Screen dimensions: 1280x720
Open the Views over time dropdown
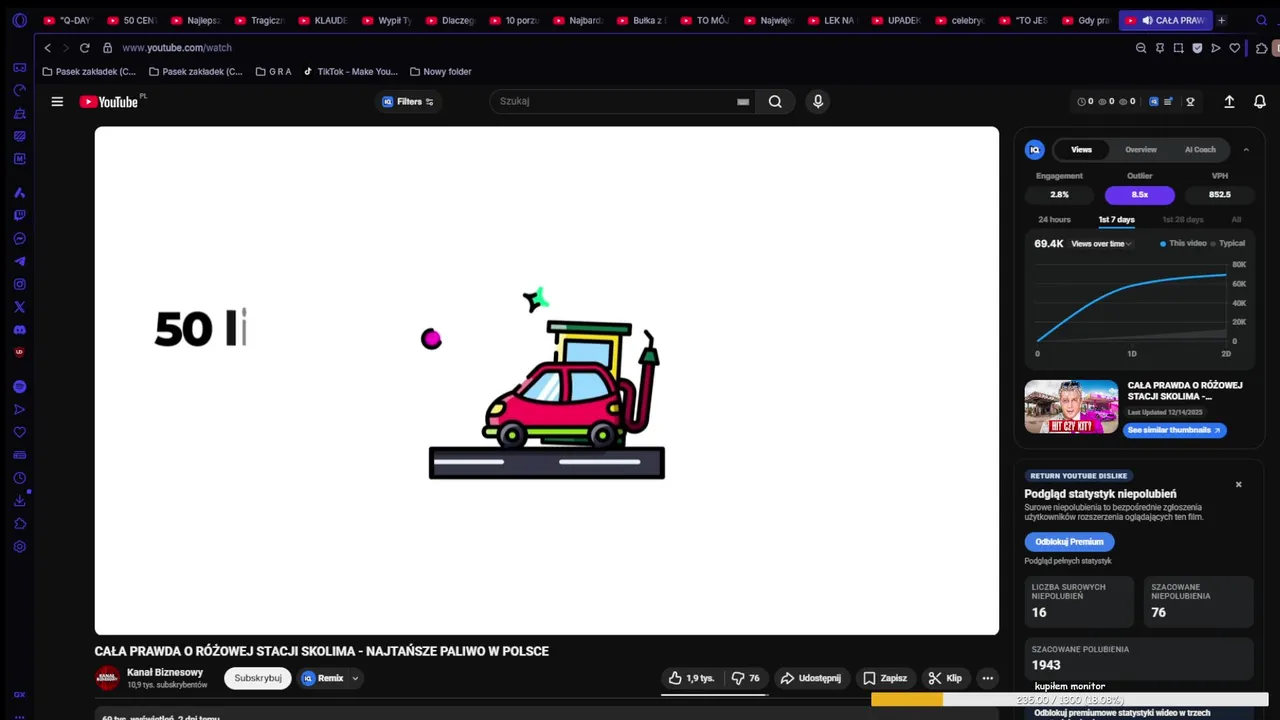1101,244
